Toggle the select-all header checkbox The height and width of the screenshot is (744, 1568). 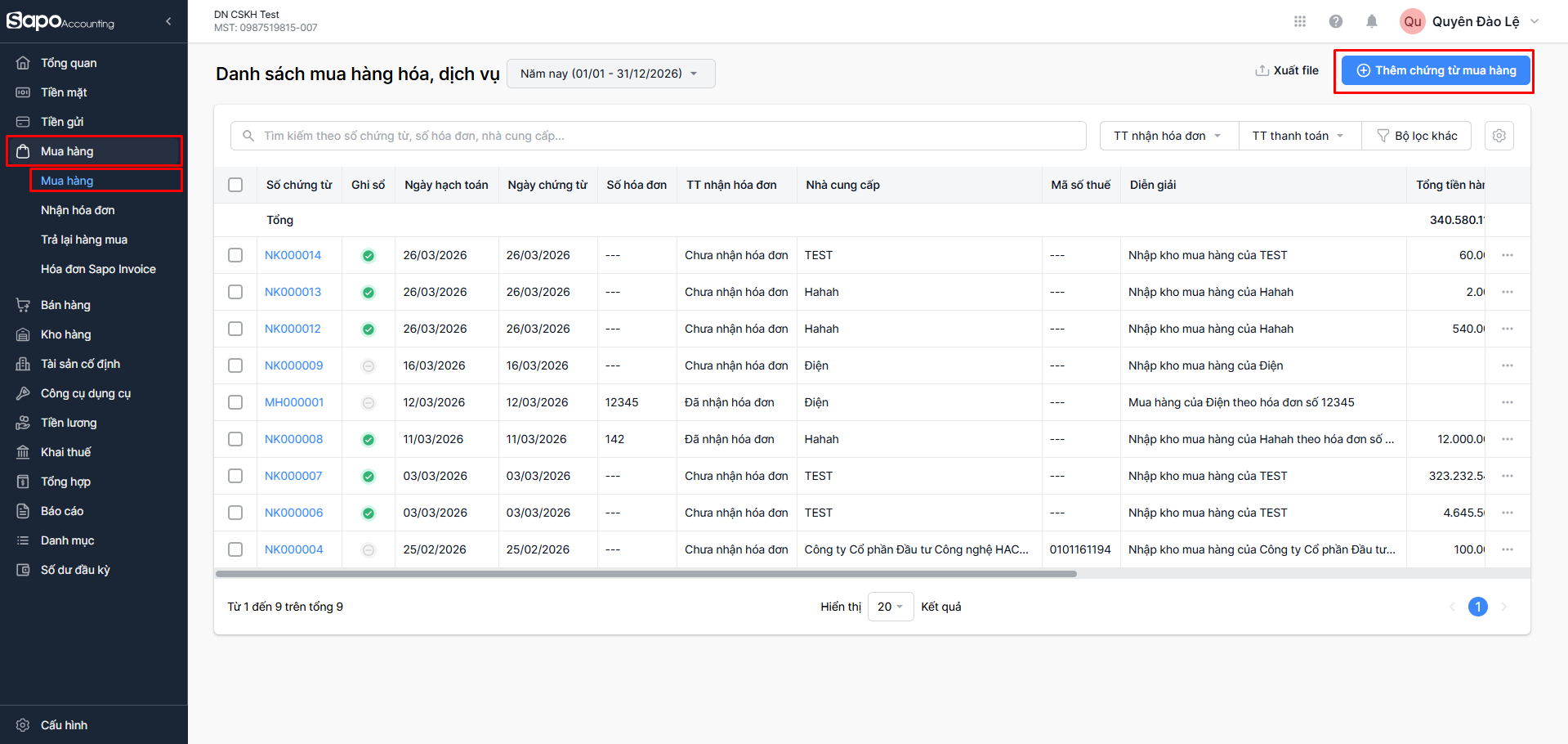coord(235,185)
